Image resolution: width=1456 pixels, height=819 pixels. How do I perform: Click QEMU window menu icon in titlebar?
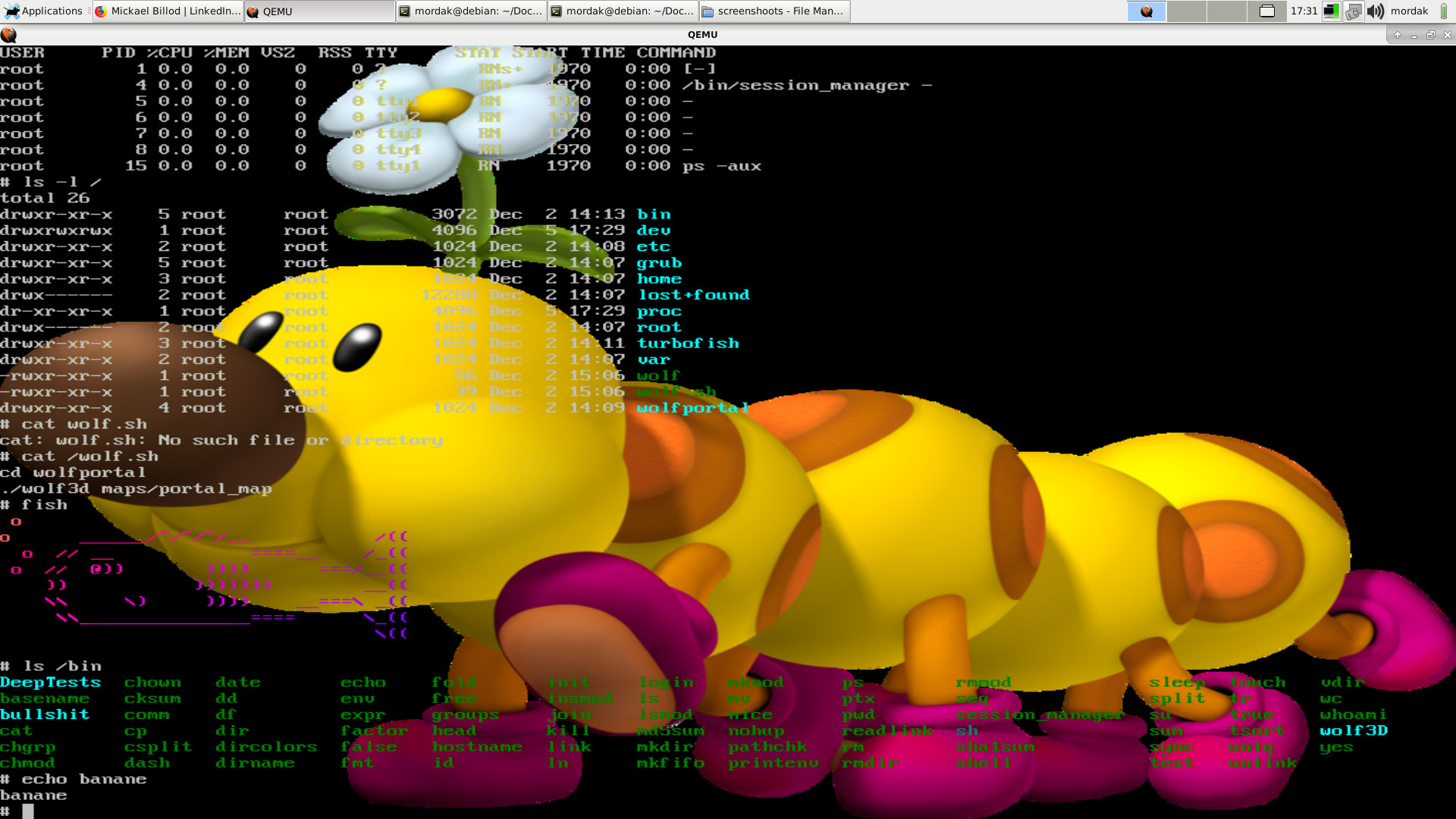[x=8, y=34]
